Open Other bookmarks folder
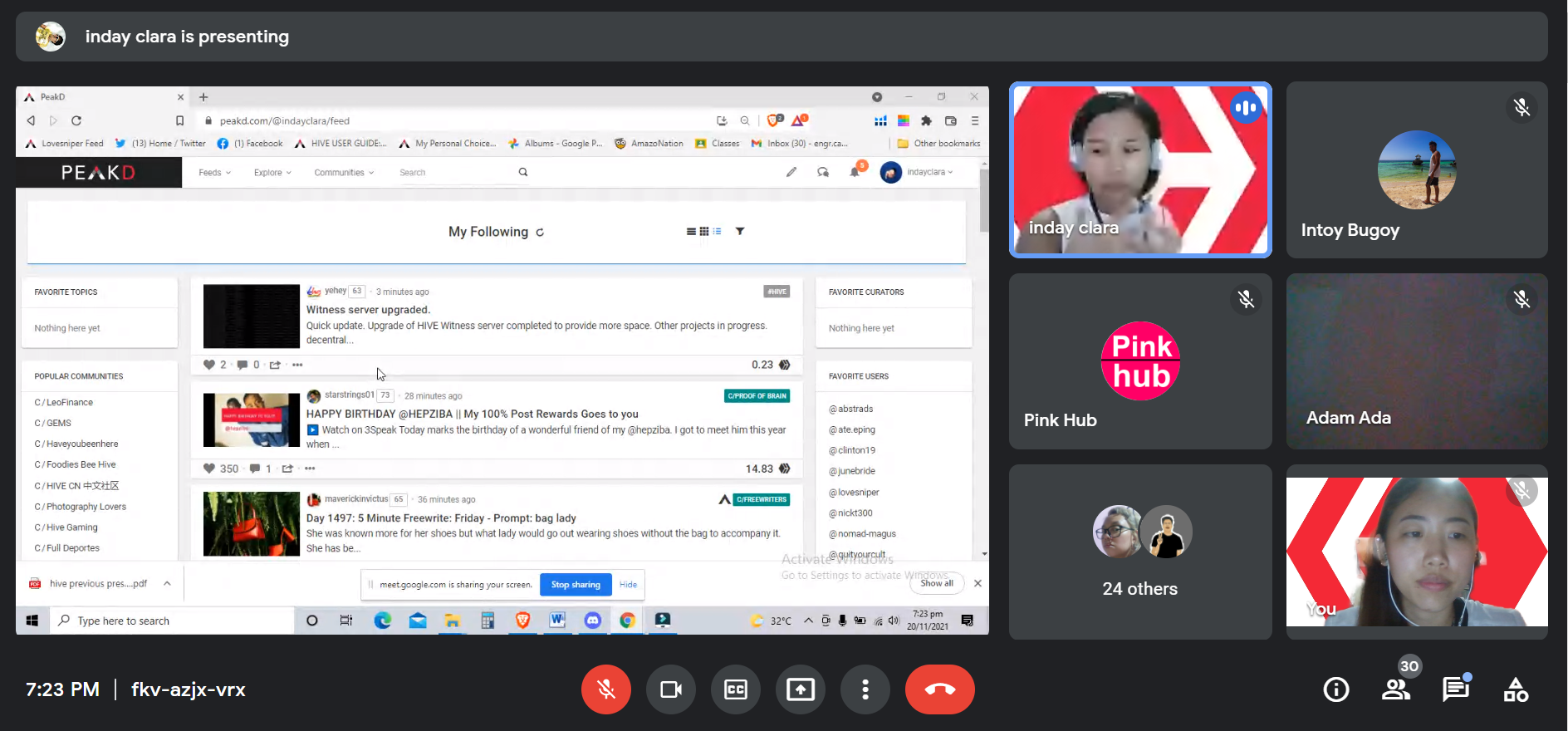The height and width of the screenshot is (731, 1568). pos(938,144)
